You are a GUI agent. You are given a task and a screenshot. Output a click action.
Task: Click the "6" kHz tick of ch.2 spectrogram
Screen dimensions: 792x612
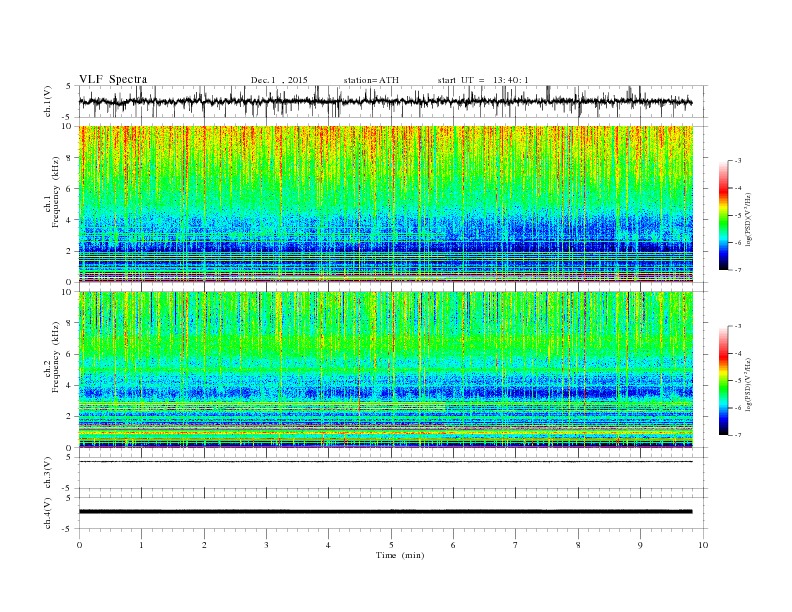coord(69,354)
